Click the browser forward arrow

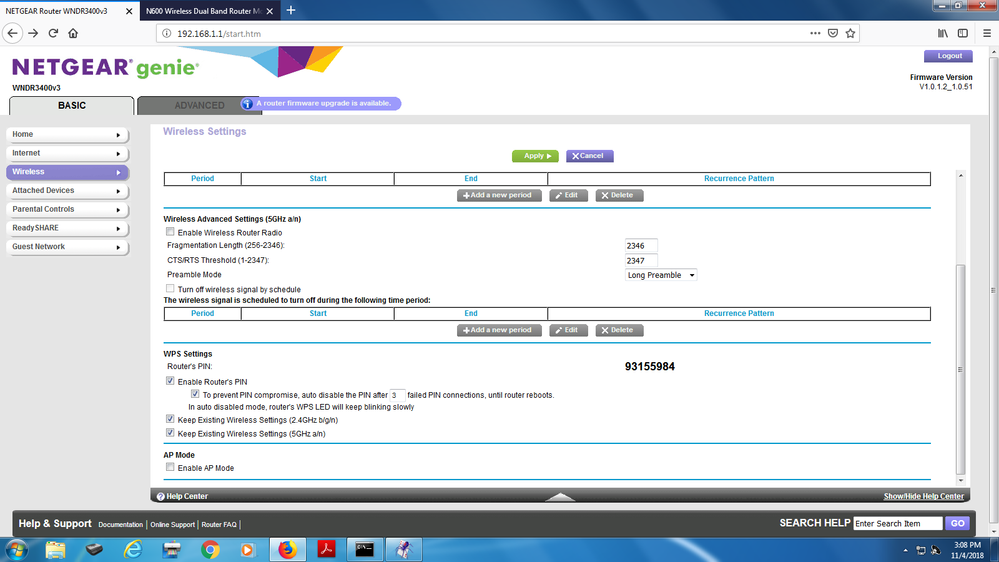click(33, 33)
